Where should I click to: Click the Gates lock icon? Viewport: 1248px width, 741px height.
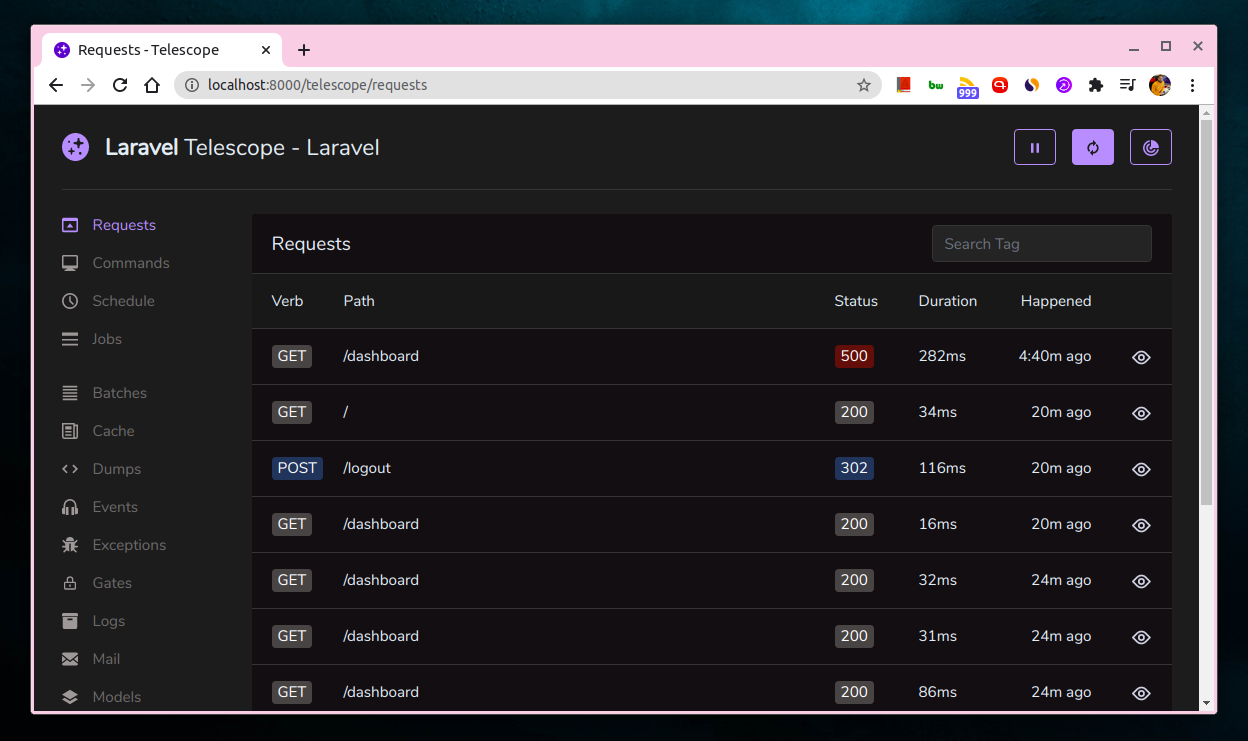pyautogui.click(x=70, y=583)
